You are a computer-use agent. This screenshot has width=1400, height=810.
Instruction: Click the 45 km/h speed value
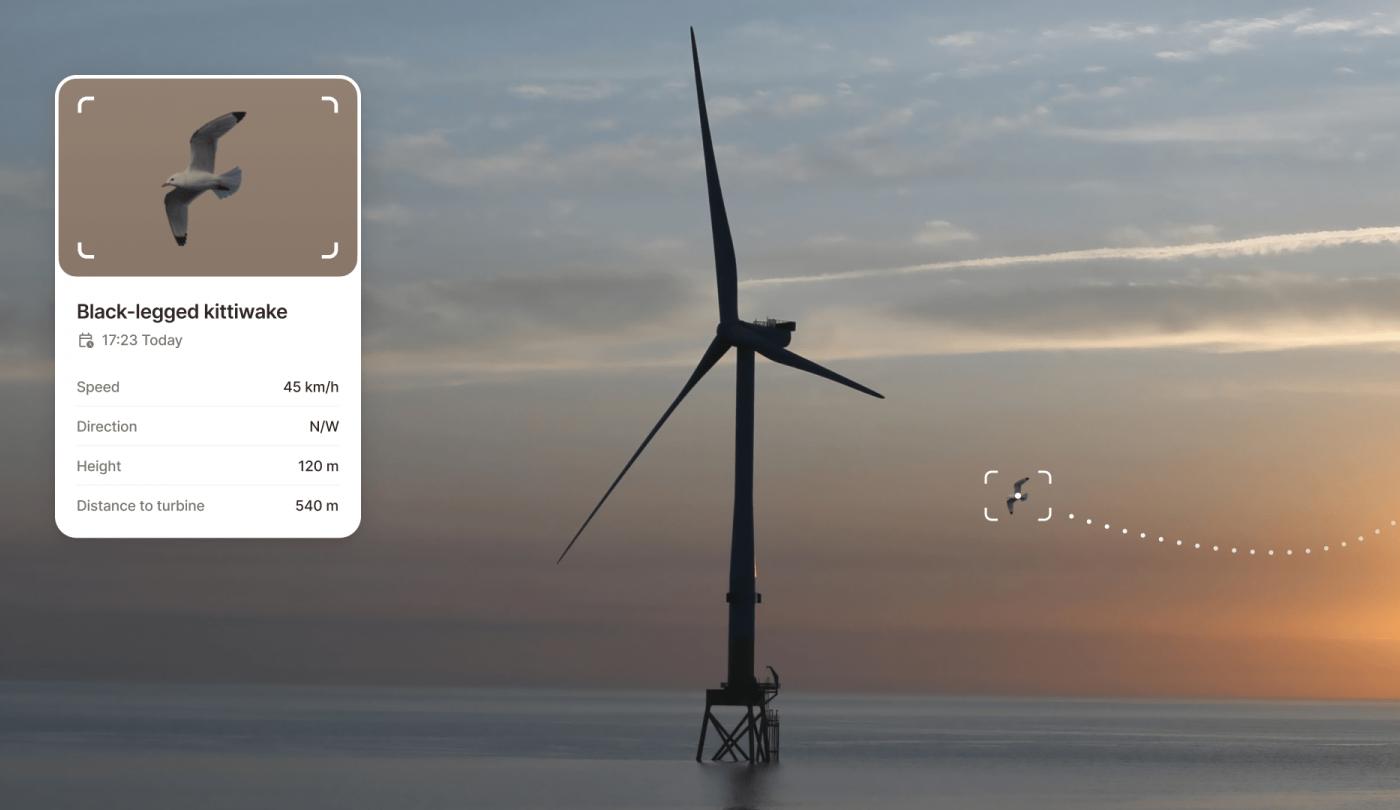point(311,387)
